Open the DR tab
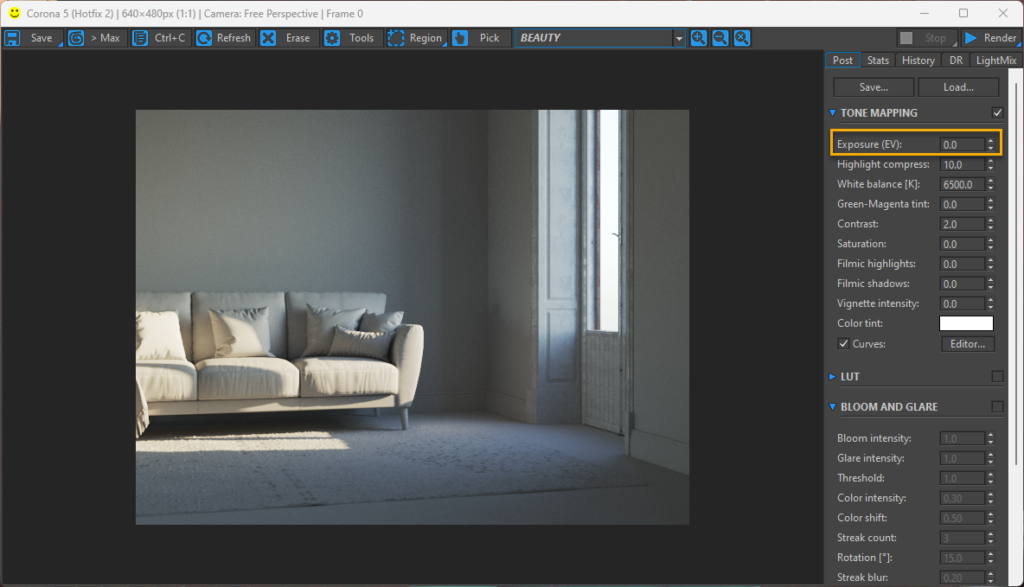The image size is (1024, 587). [955, 60]
